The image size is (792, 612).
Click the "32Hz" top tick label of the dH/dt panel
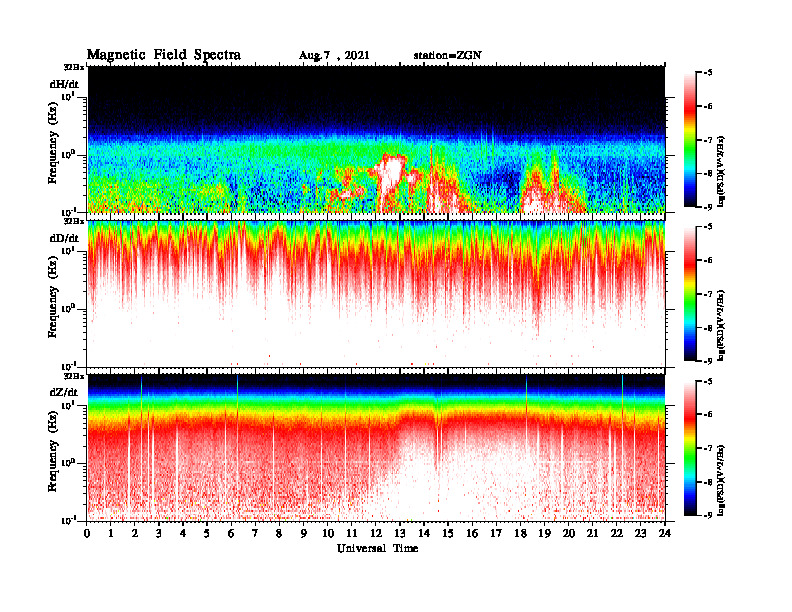pyautogui.click(x=74, y=67)
